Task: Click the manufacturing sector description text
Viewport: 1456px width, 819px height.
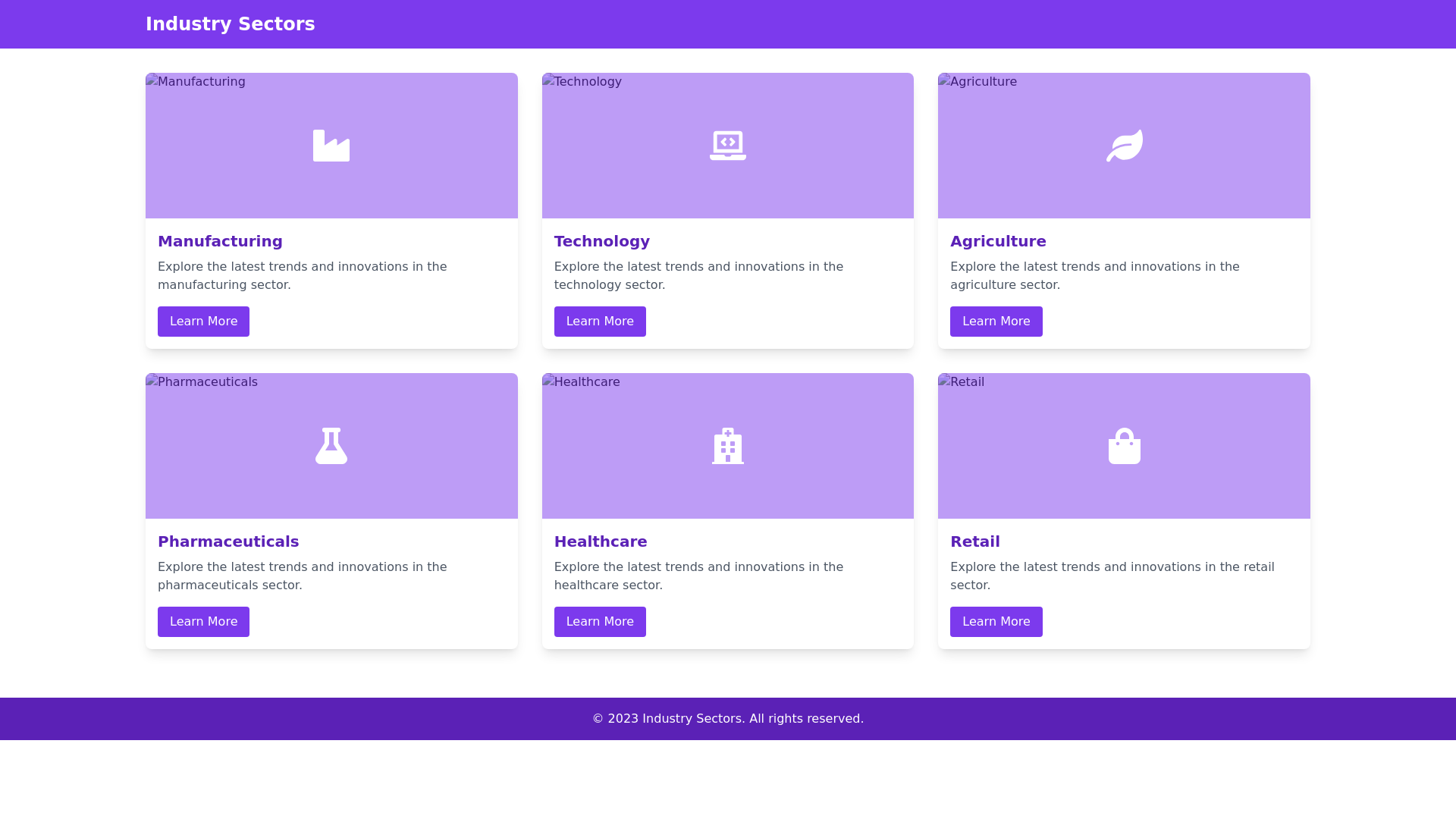Action: tap(303, 276)
